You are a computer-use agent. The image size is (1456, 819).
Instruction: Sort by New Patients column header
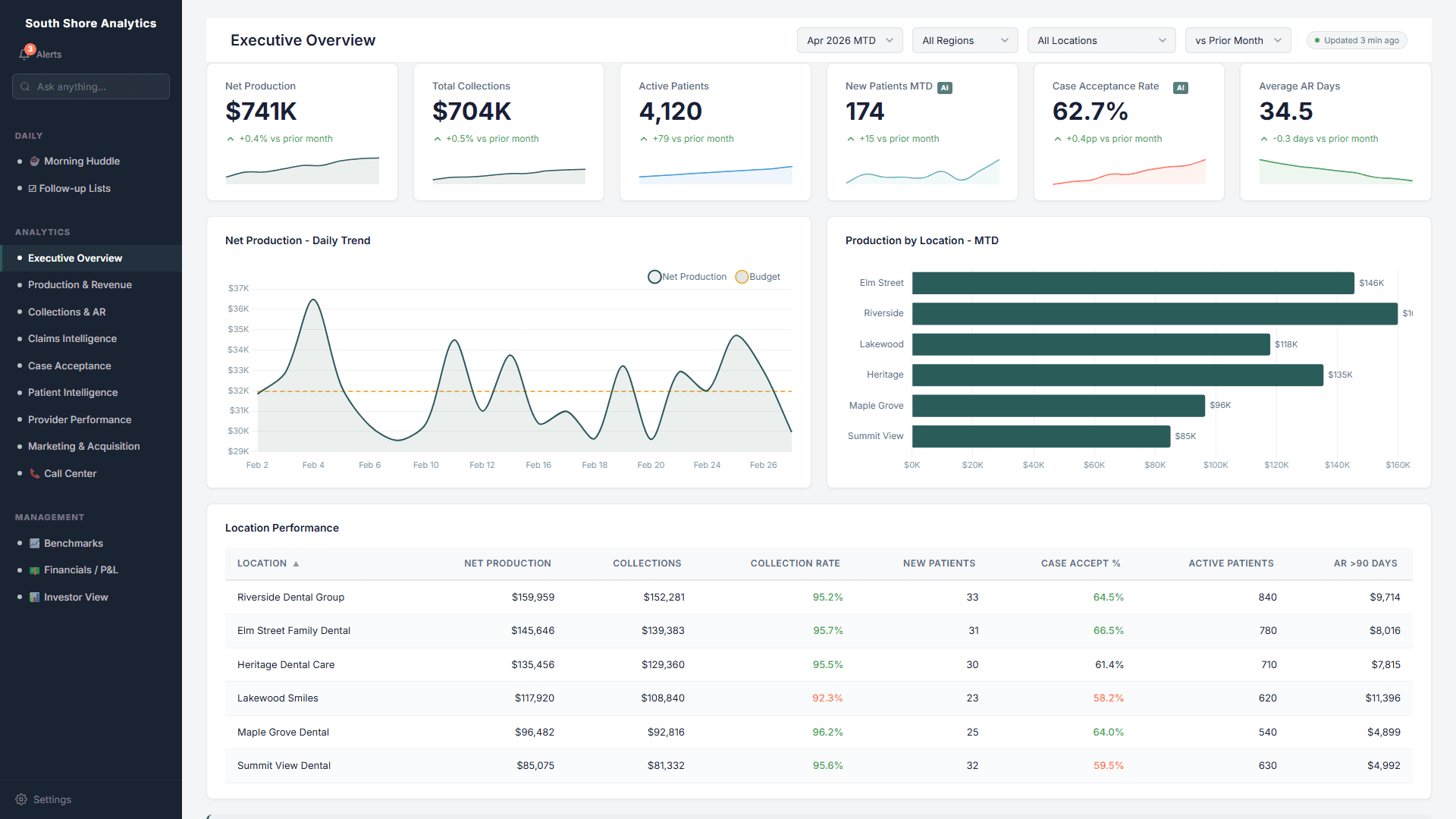pyautogui.click(x=939, y=563)
